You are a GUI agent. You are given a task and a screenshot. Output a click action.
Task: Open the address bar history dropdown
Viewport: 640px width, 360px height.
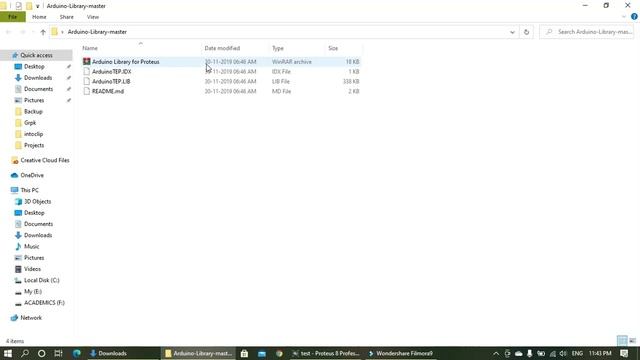[512, 32]
